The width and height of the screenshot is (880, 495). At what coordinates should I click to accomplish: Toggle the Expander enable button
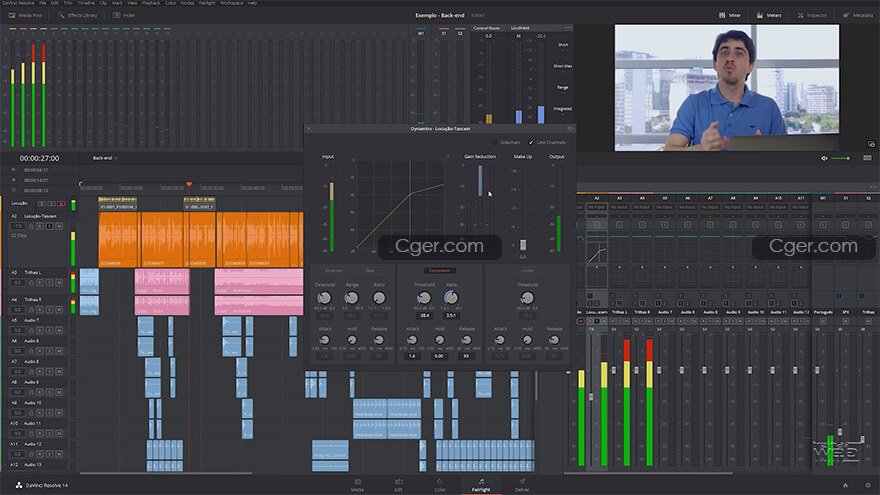[333, 271]
